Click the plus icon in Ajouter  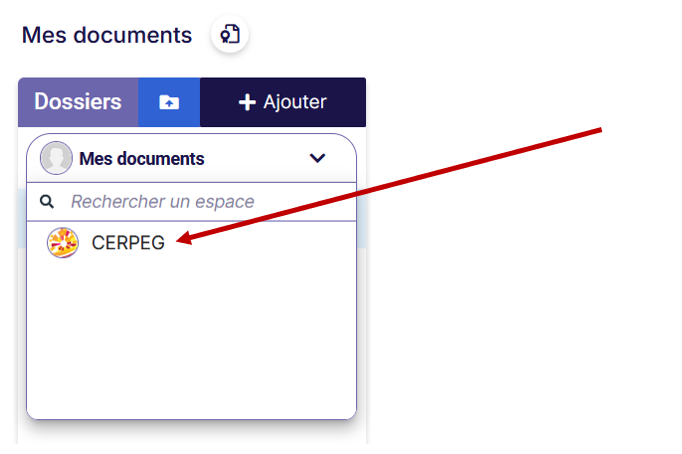coord(247,103)
